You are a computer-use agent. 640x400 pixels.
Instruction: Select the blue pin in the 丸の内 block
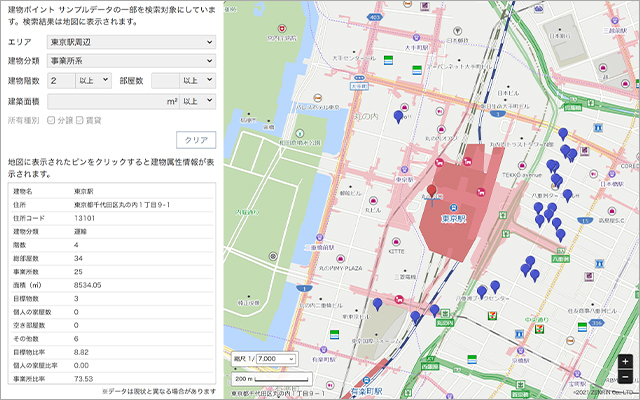click(398, 117)
